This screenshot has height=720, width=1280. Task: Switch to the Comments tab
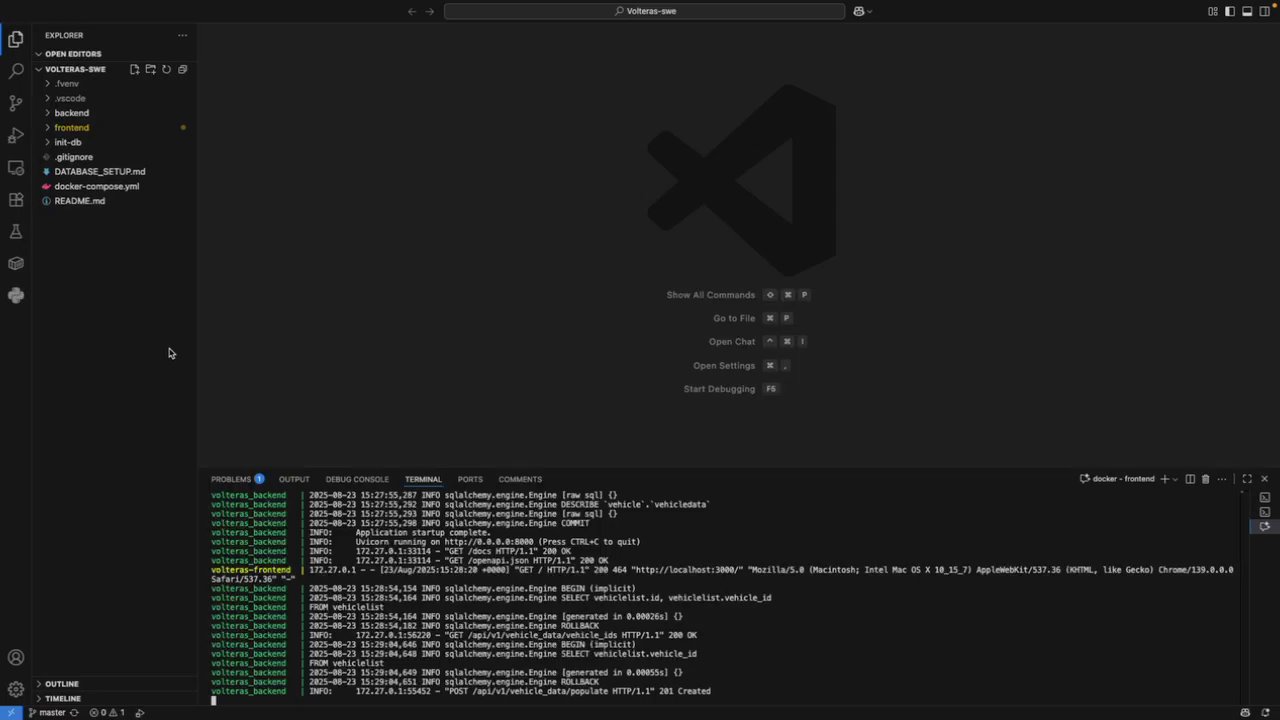click(x=520, y=479)
